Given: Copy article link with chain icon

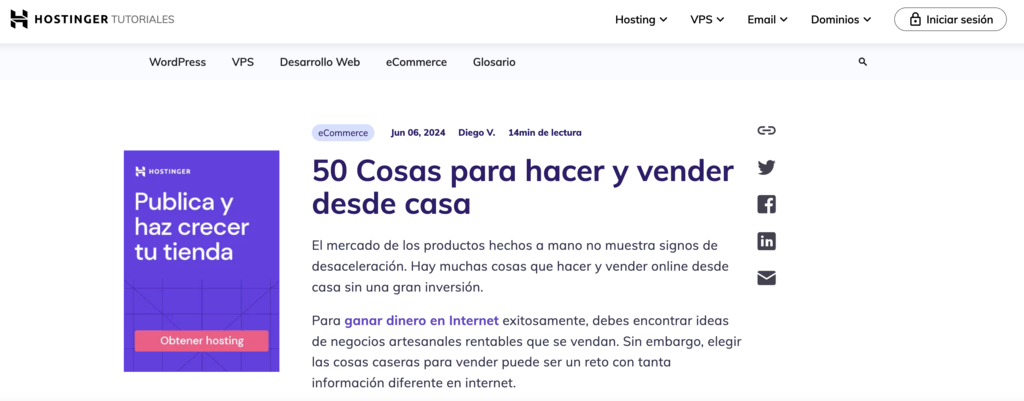Looking at the screenshot, I should (x=766, y=131).
